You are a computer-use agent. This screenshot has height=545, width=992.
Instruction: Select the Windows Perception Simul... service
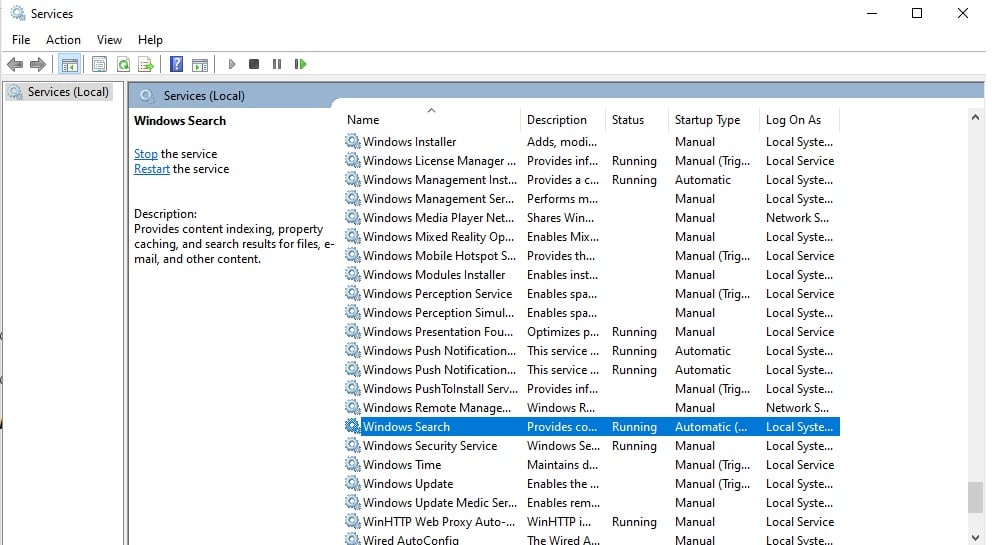[x=592, y=313]
